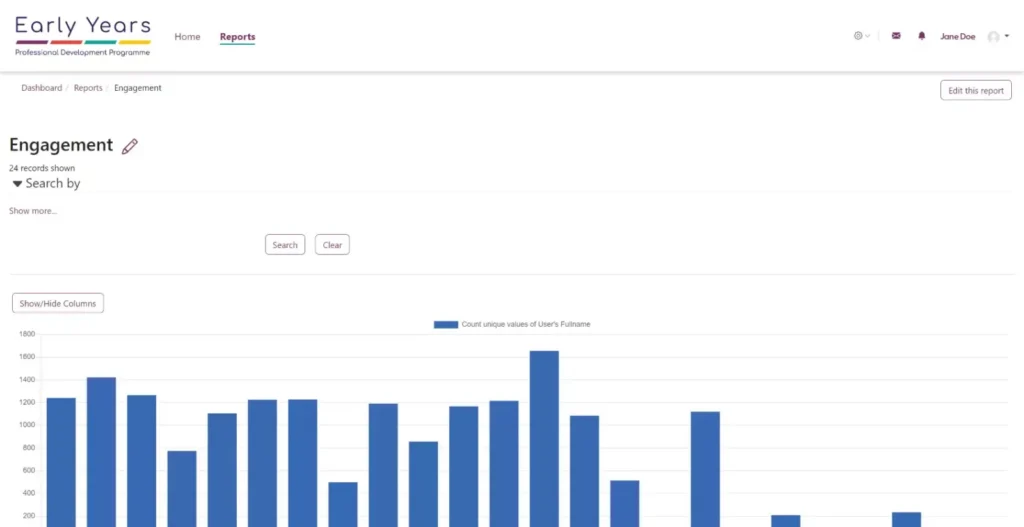This screenshot has width=1024, height=527.
Task: Click the user avatar picture
Action: [993, 37]
